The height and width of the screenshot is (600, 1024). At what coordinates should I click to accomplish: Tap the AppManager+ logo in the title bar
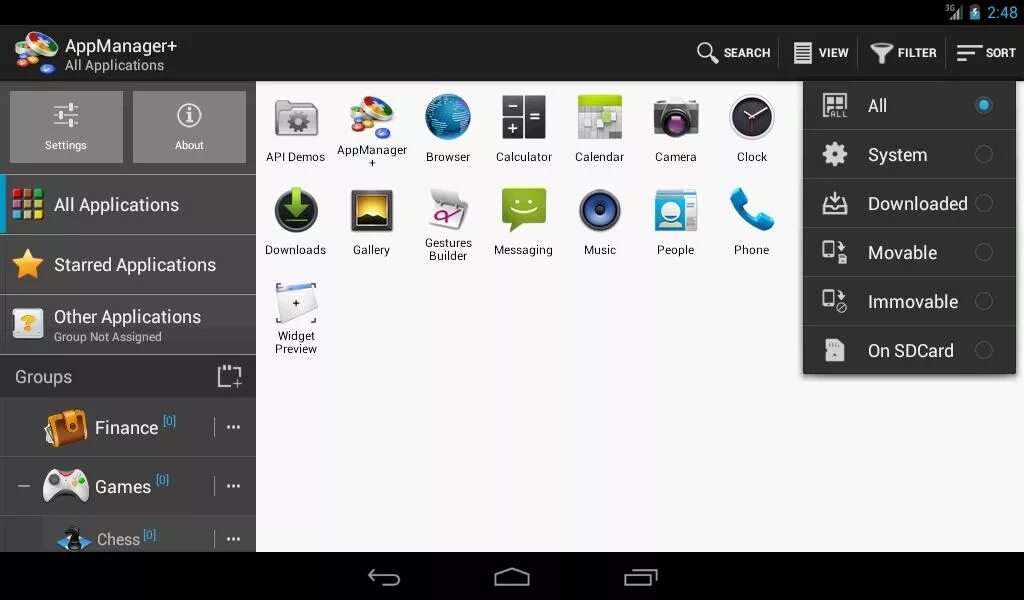tap(37, 53)
